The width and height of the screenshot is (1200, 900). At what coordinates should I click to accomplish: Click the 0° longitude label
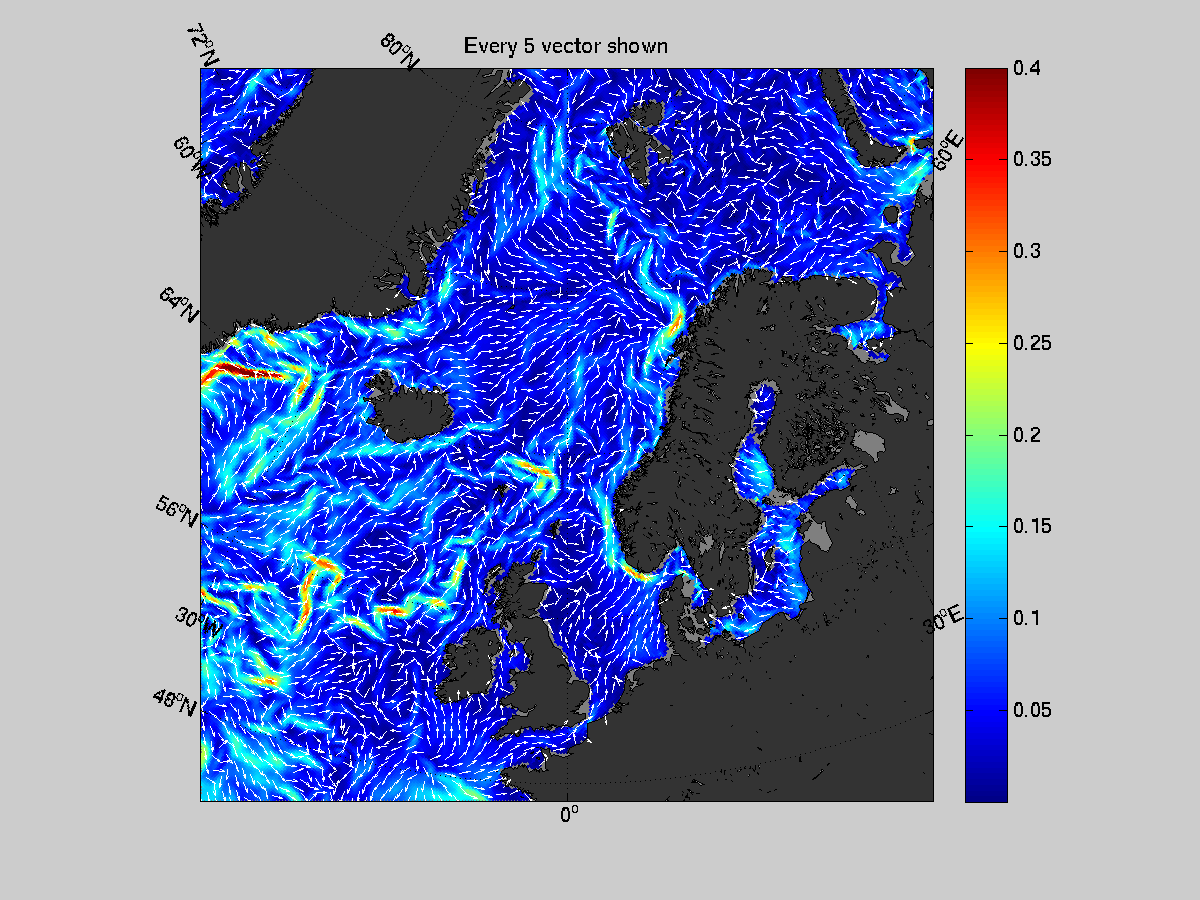point(568,815)
